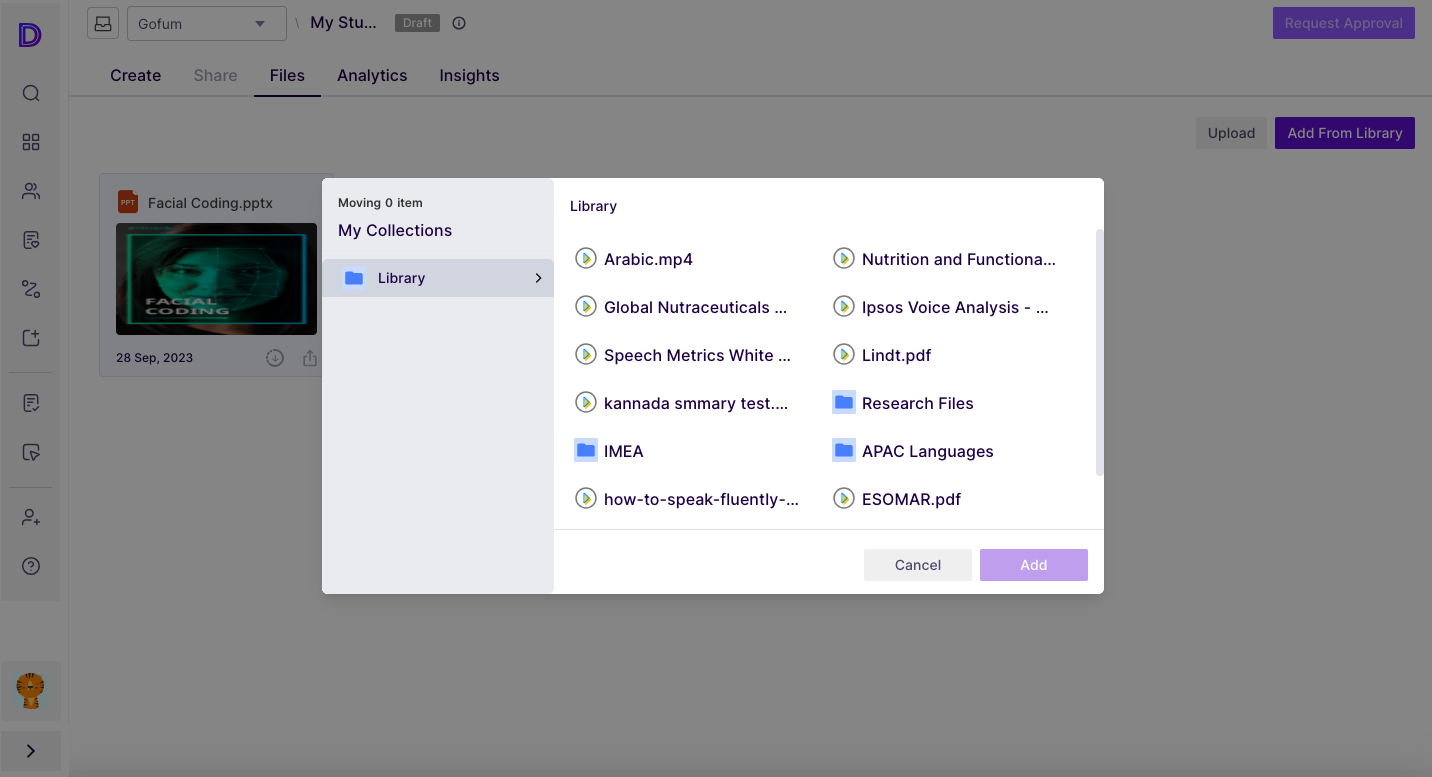
Task: Expand the Library collection chevron
Action: tap(538, 278)
